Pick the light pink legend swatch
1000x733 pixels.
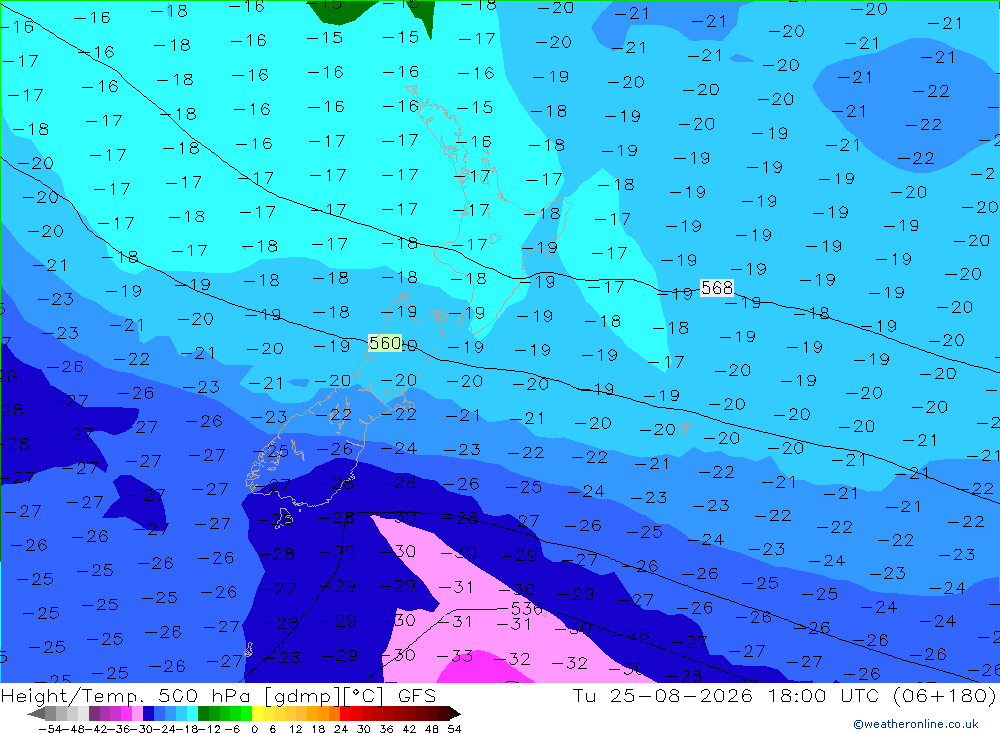(137, 713)
